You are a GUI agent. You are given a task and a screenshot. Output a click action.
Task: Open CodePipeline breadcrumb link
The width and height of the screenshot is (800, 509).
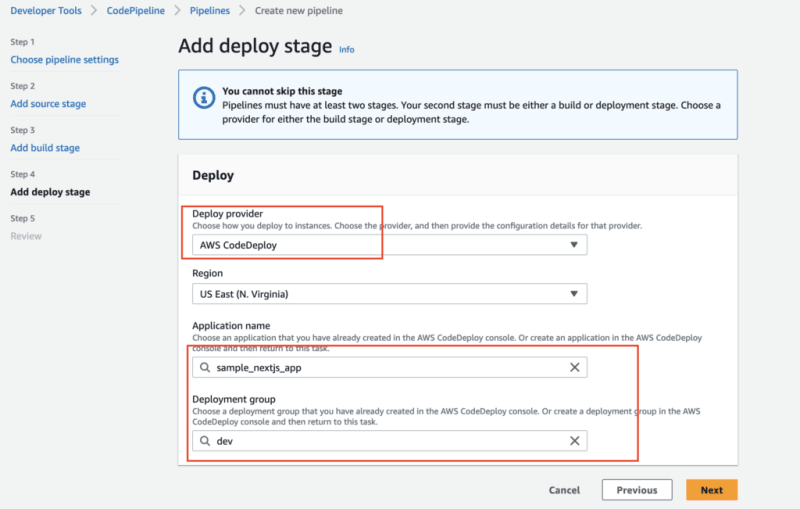tap(136, 11)
